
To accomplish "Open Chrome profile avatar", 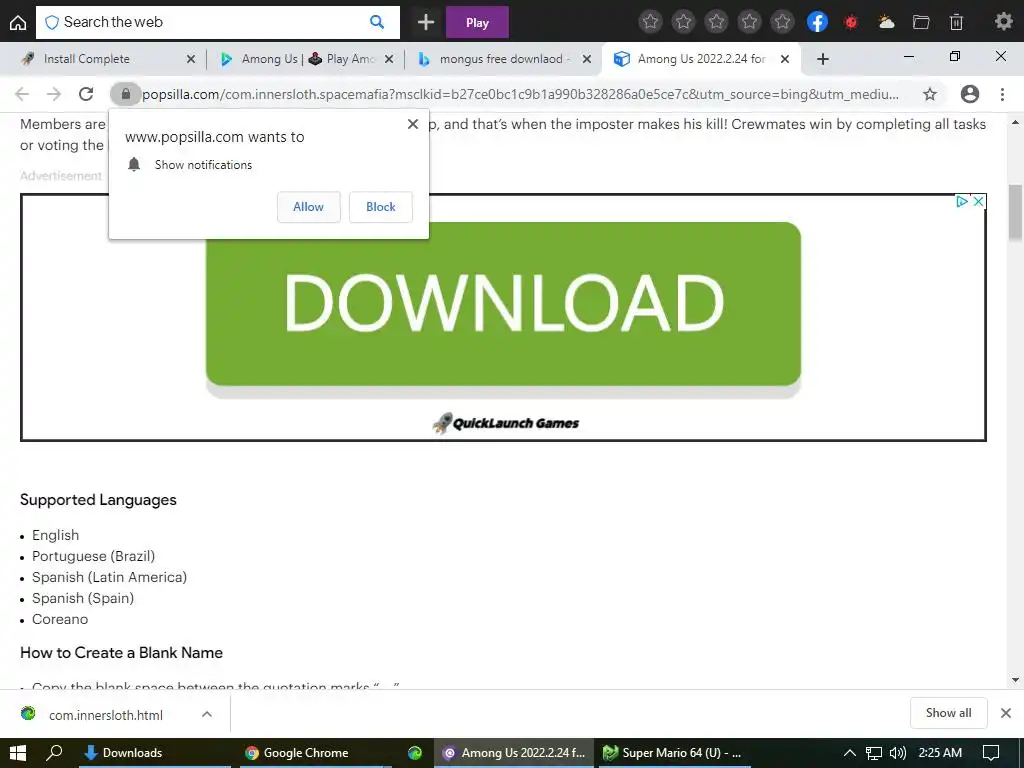I will (970, 94).
